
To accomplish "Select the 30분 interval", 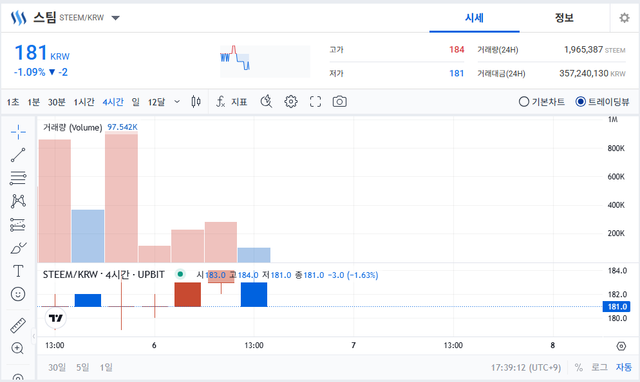I will [56, 102].
